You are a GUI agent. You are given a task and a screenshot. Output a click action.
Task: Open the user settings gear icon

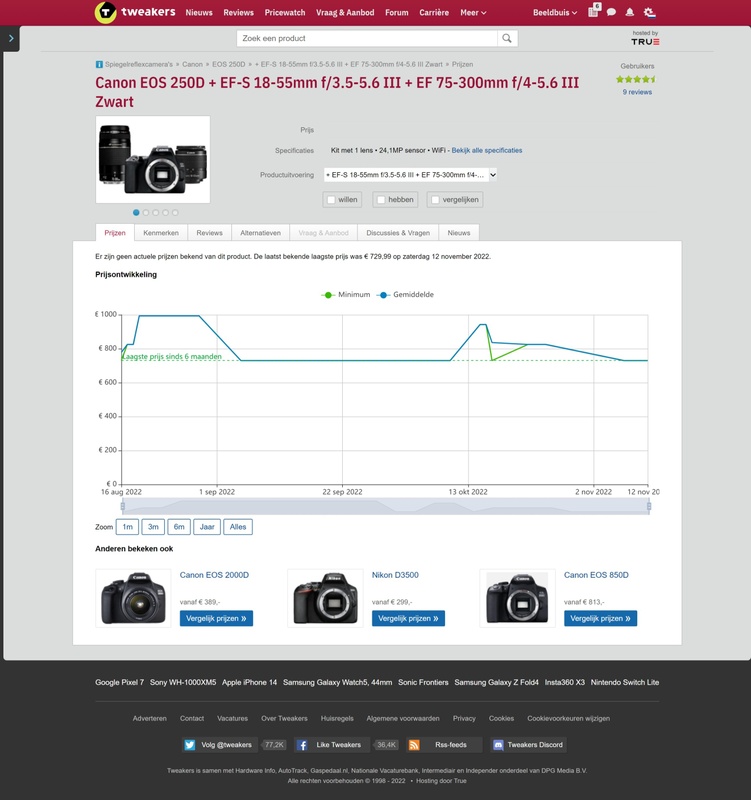[x=649, y=12]
